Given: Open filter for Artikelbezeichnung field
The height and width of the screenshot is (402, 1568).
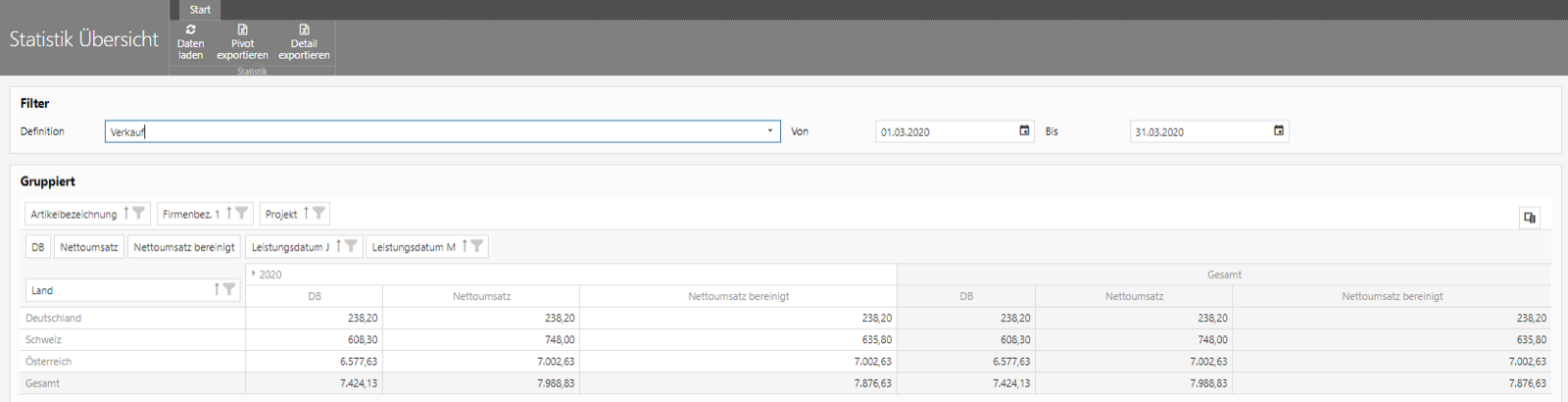Looking at the screenshot, I should pos(139,213).
